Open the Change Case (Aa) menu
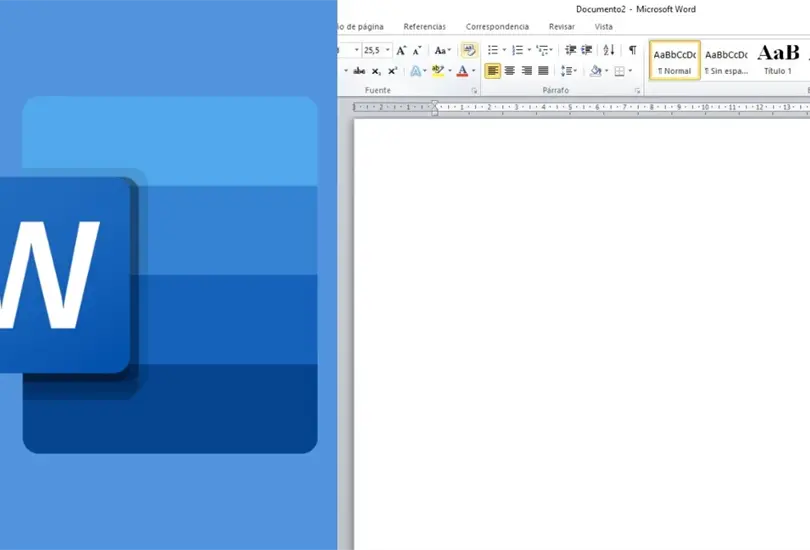Viewport: 810px width, 550px height. (x=443, y=50)
